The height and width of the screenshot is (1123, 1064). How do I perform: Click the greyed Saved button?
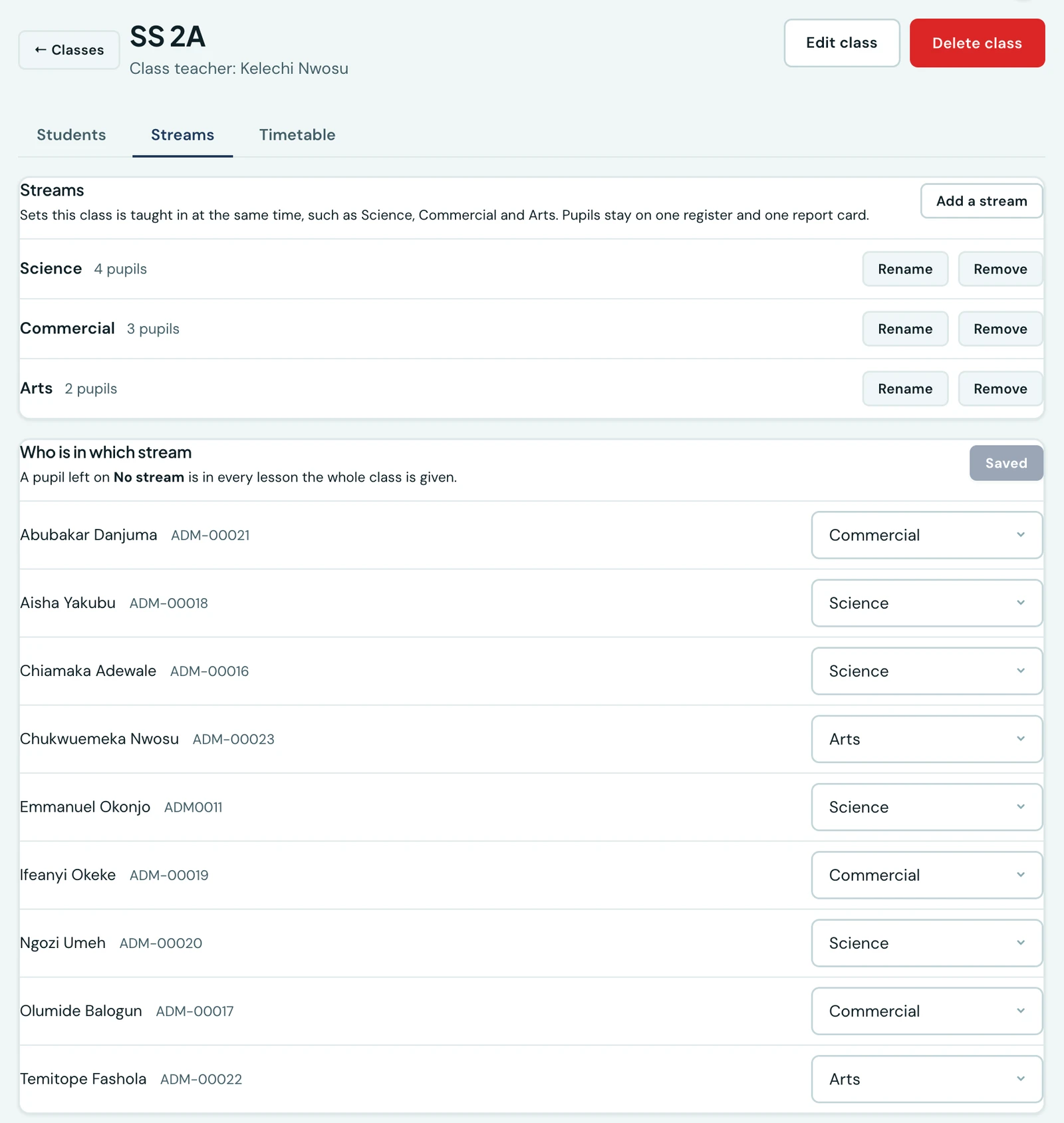[1006, 463]
